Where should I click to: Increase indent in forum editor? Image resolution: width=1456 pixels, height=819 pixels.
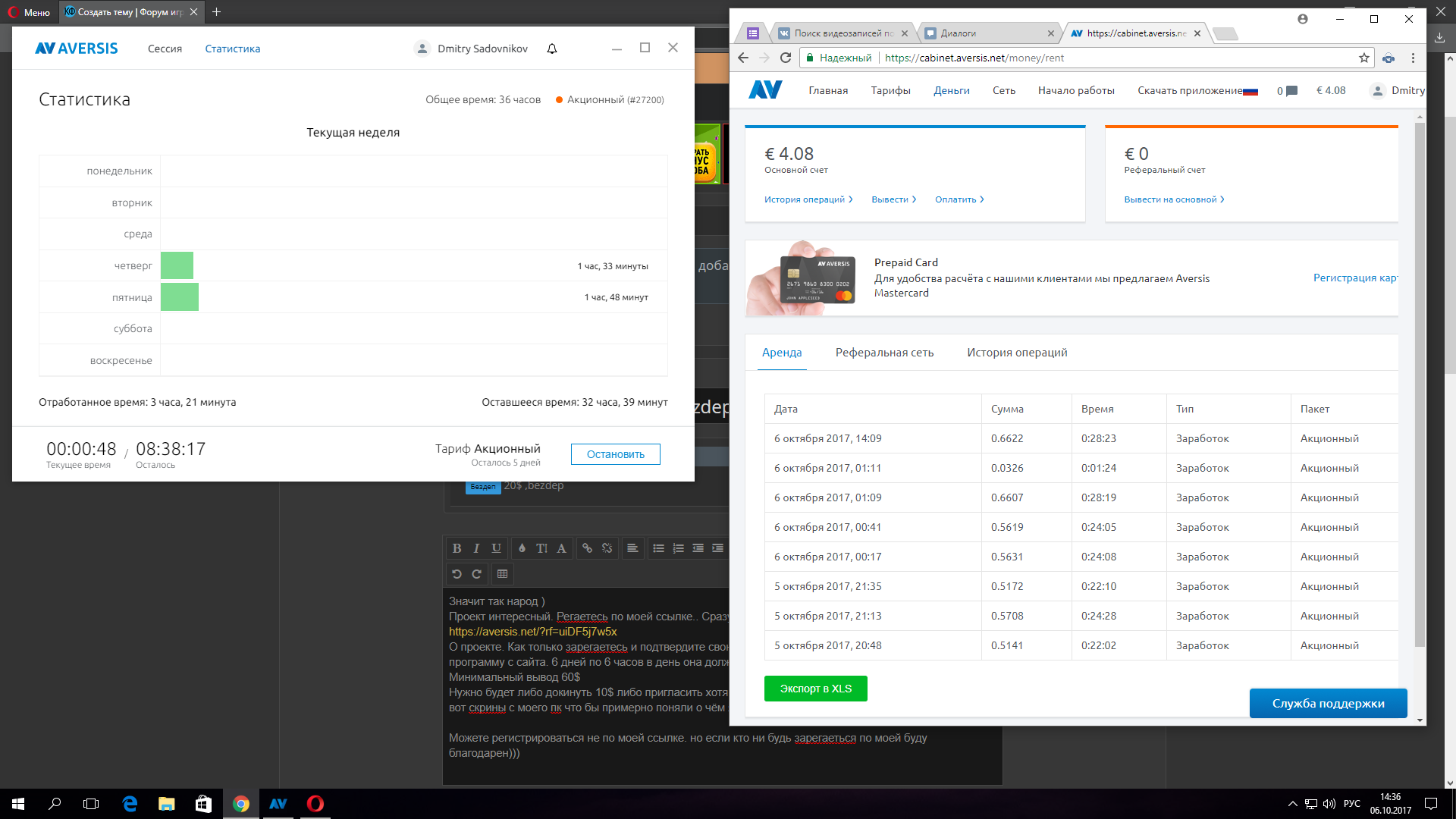pyautogui.click(x=717, y=548)
